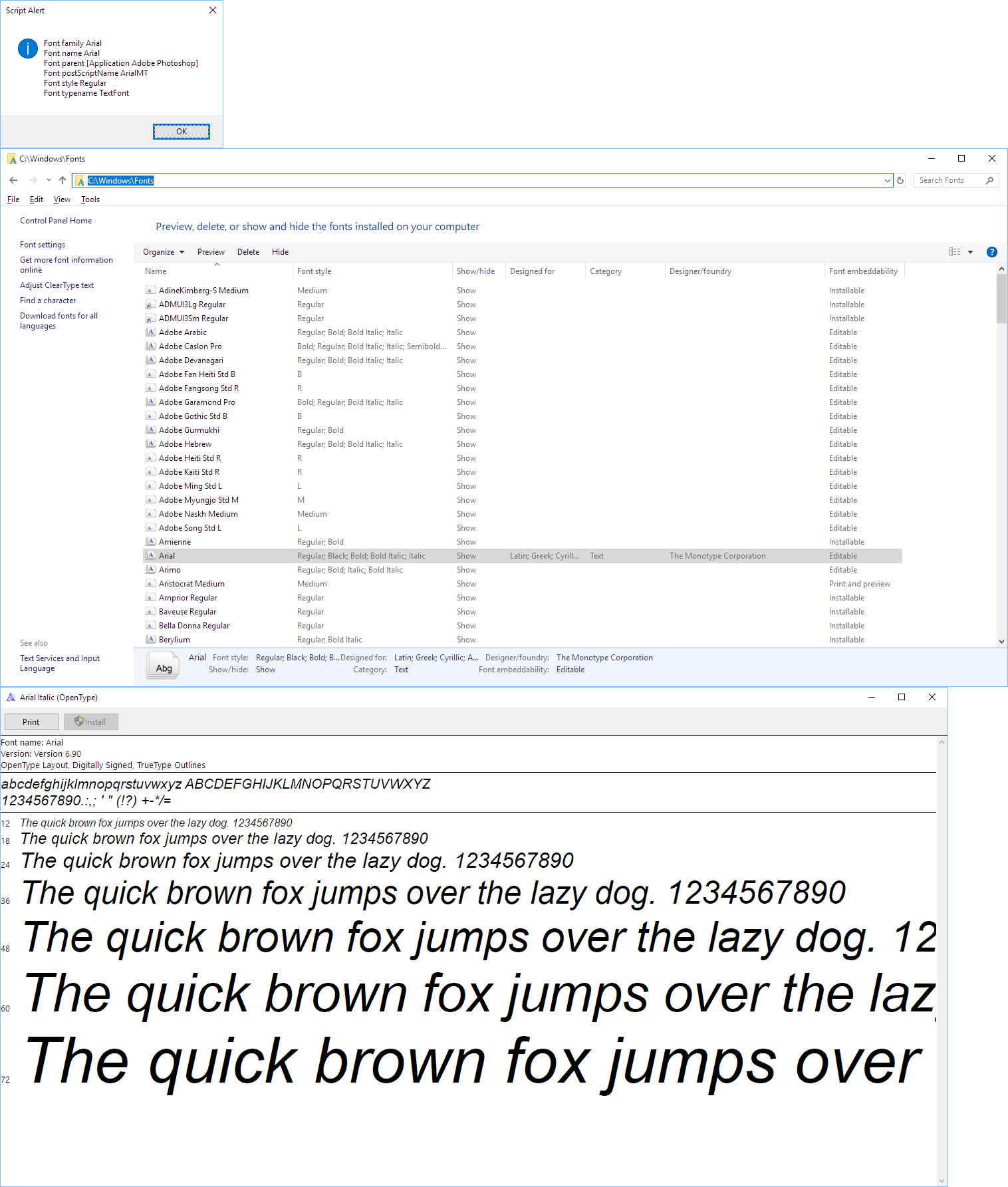Image resolution: width=1008 pixels, height=1187 pixels.
Task: Go back in Fonts window
Action: click(x=13, y=180)
